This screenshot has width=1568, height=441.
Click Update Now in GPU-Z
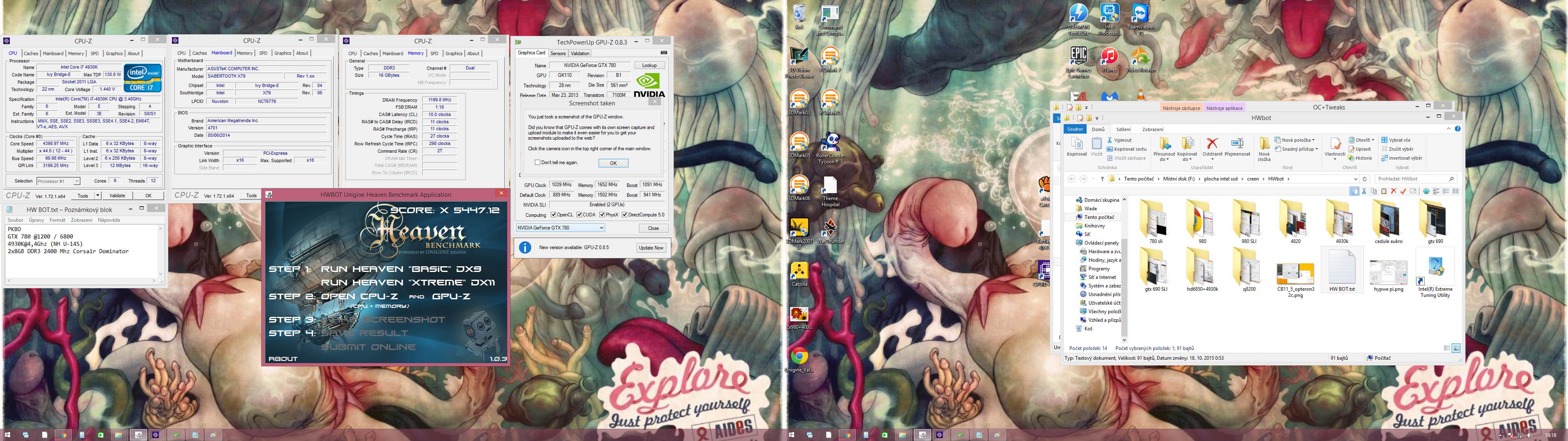point(651,247)
